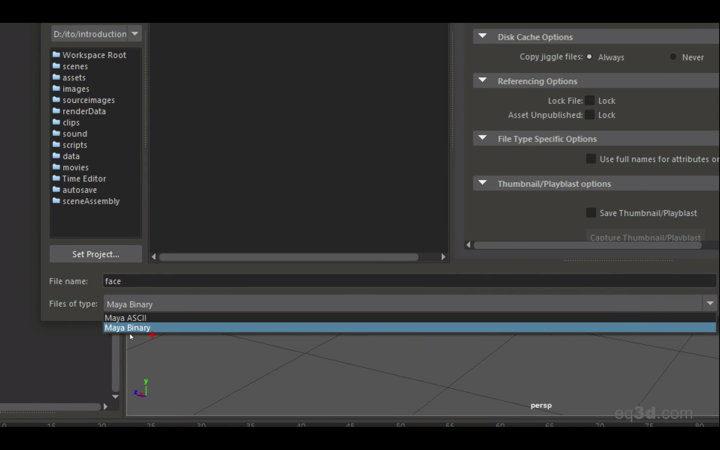The height and width of the screenshot is (450, 720).
Task: Toggle the Asset Unpublished Lock checkbox
Action: point(590,115)
